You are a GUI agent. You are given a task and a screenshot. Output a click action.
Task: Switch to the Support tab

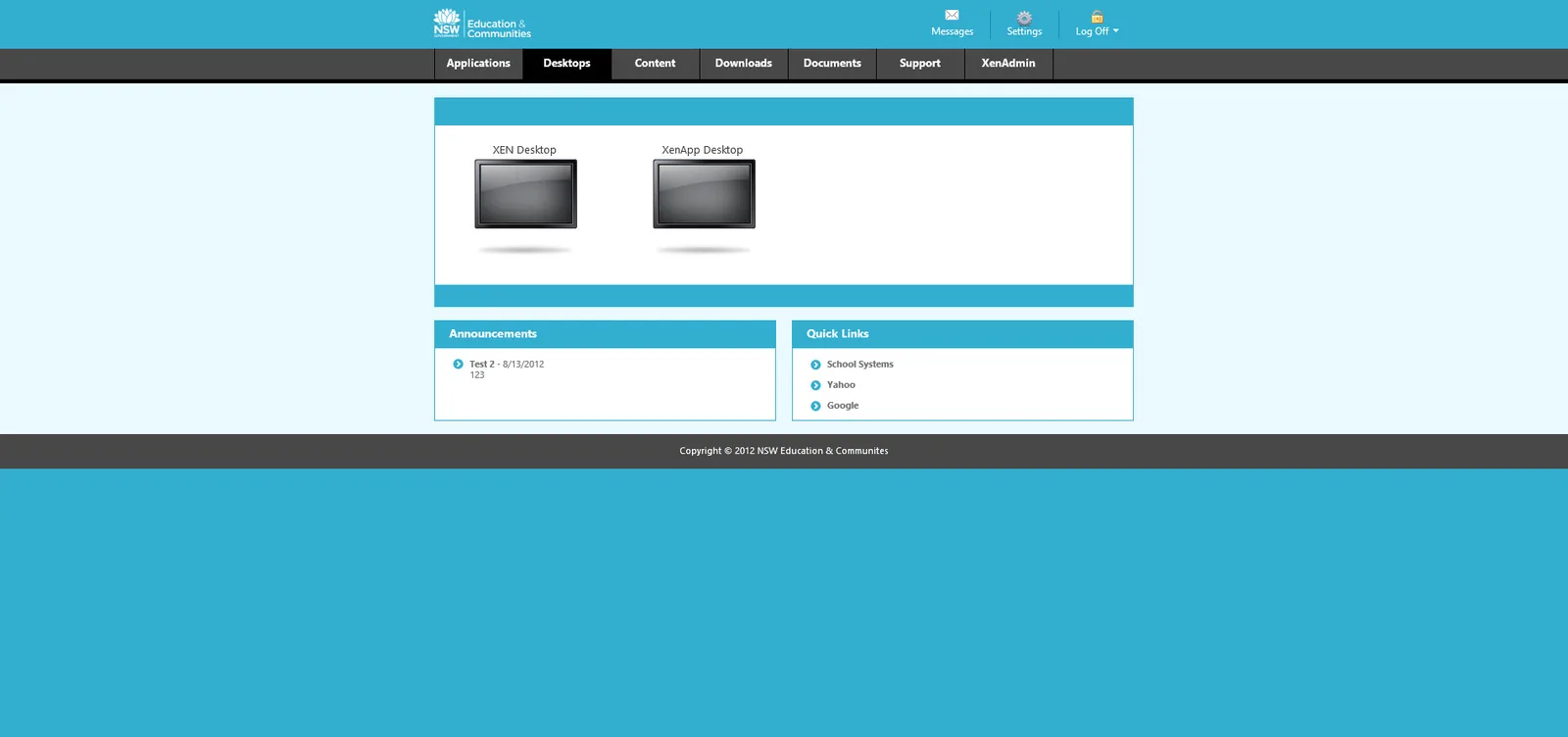pyautogui.click(x=920, y=64)
